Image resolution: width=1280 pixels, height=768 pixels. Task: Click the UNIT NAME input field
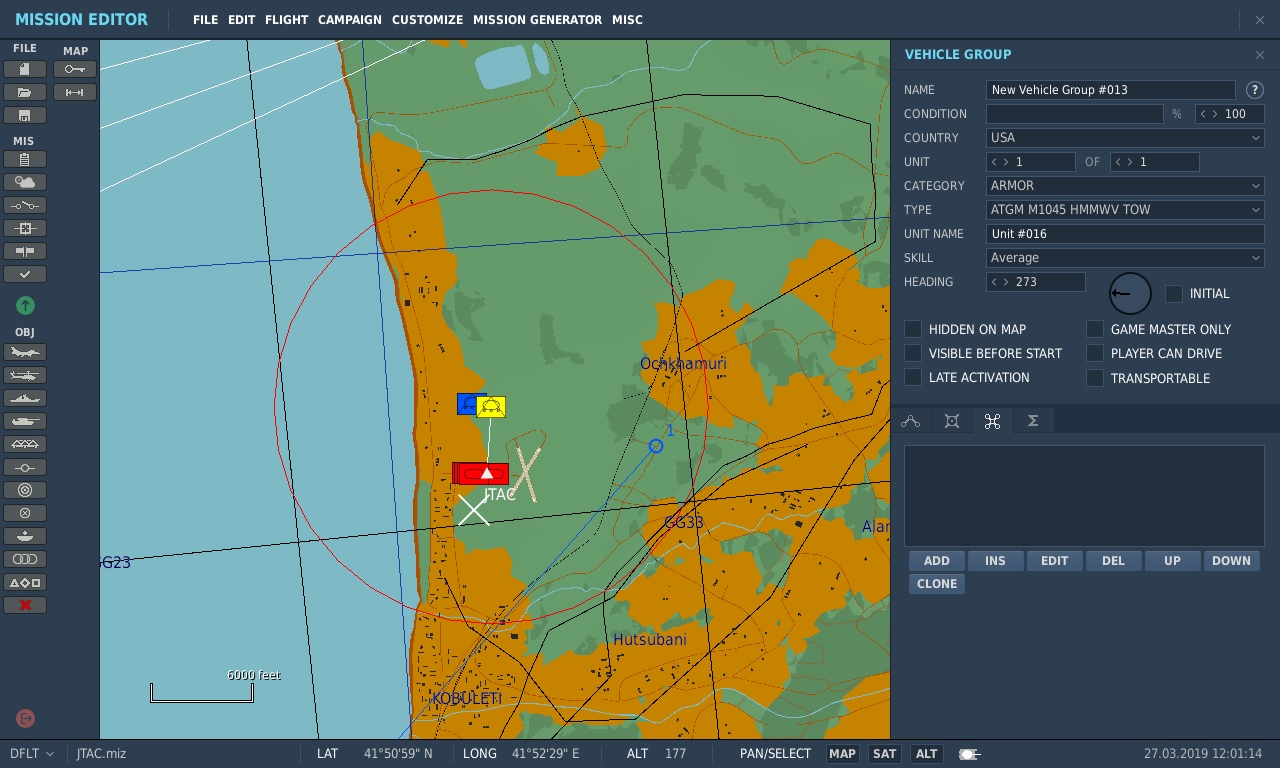1125,234
